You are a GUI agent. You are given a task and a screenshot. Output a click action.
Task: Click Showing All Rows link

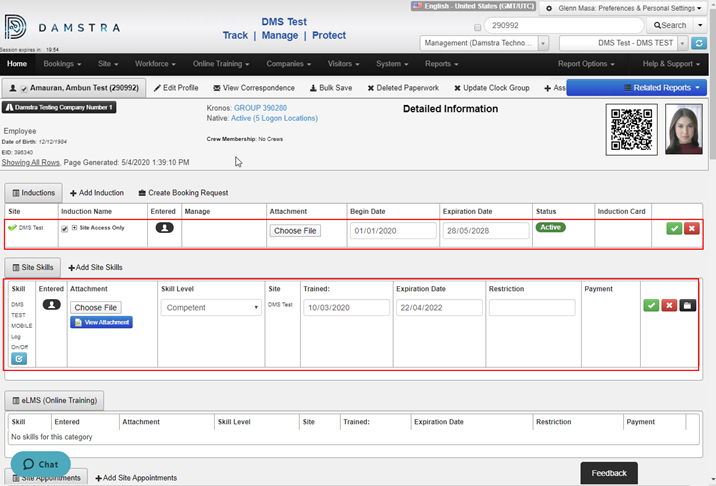(31, 162)
